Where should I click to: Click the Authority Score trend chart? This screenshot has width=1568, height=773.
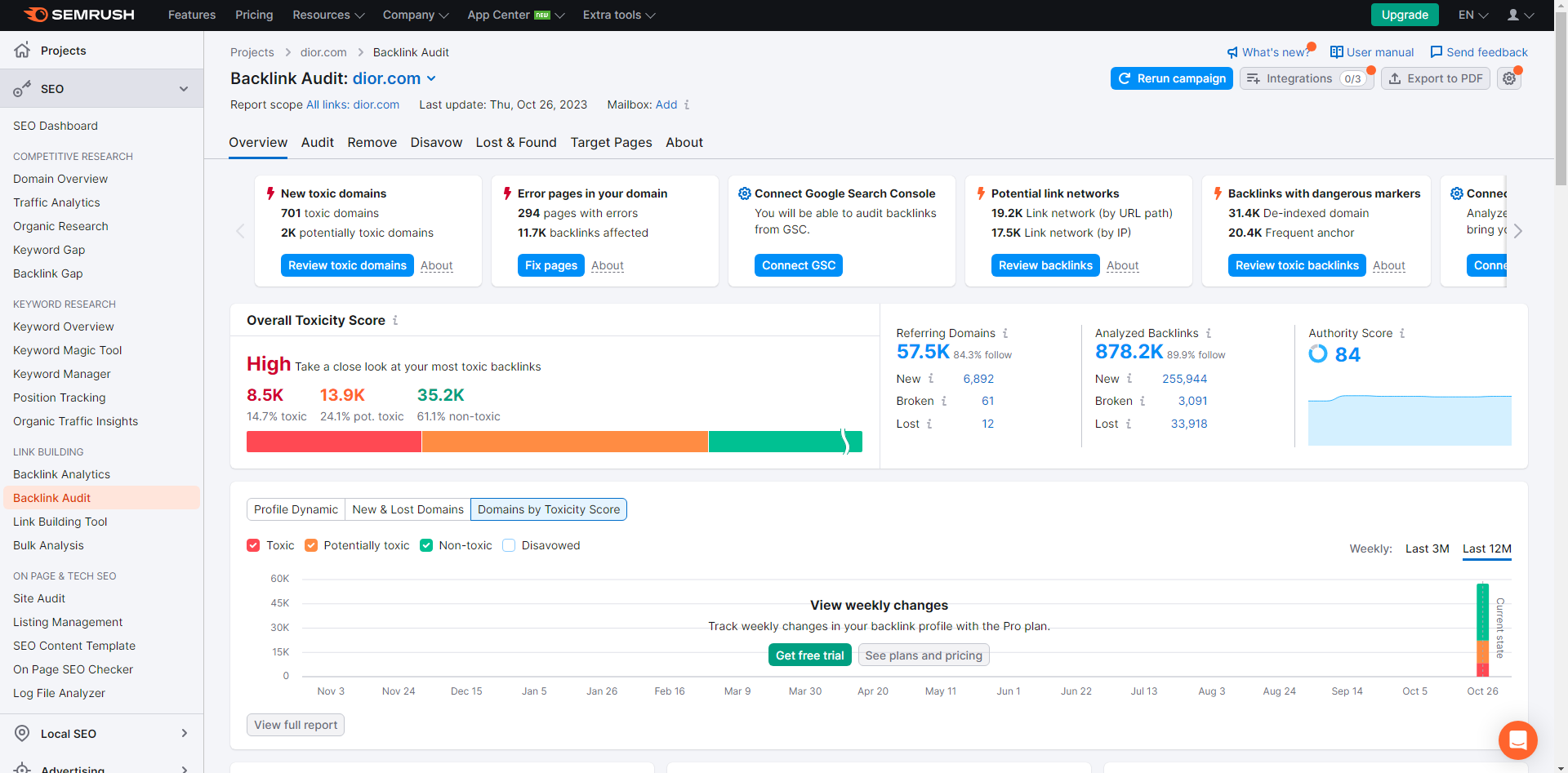pyautogui.click(x=1410, y=420)
